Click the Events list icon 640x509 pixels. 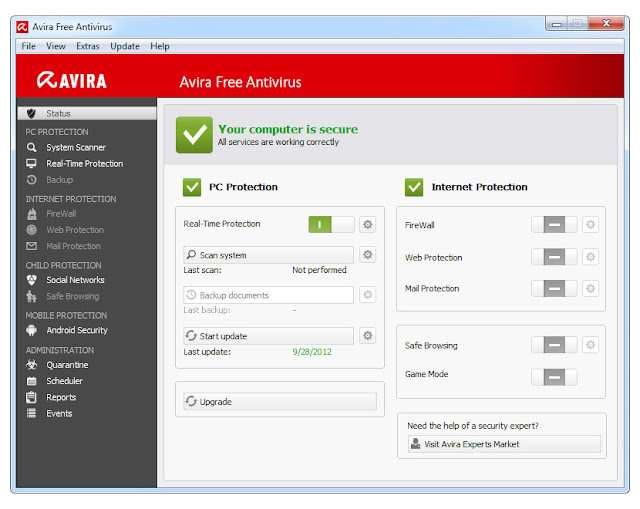[31, 413]
